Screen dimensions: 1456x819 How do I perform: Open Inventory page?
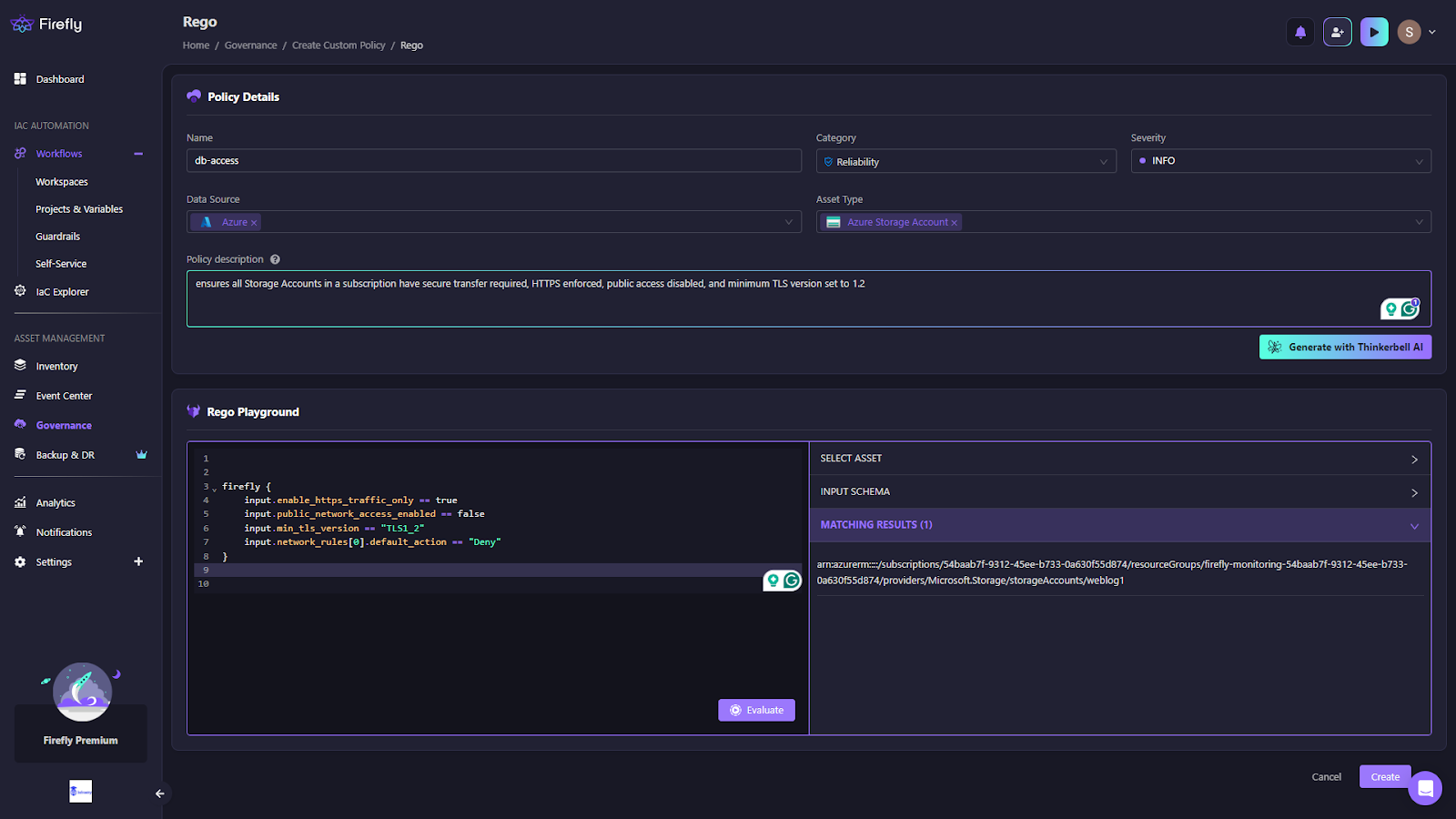click(x=56, y=367)
